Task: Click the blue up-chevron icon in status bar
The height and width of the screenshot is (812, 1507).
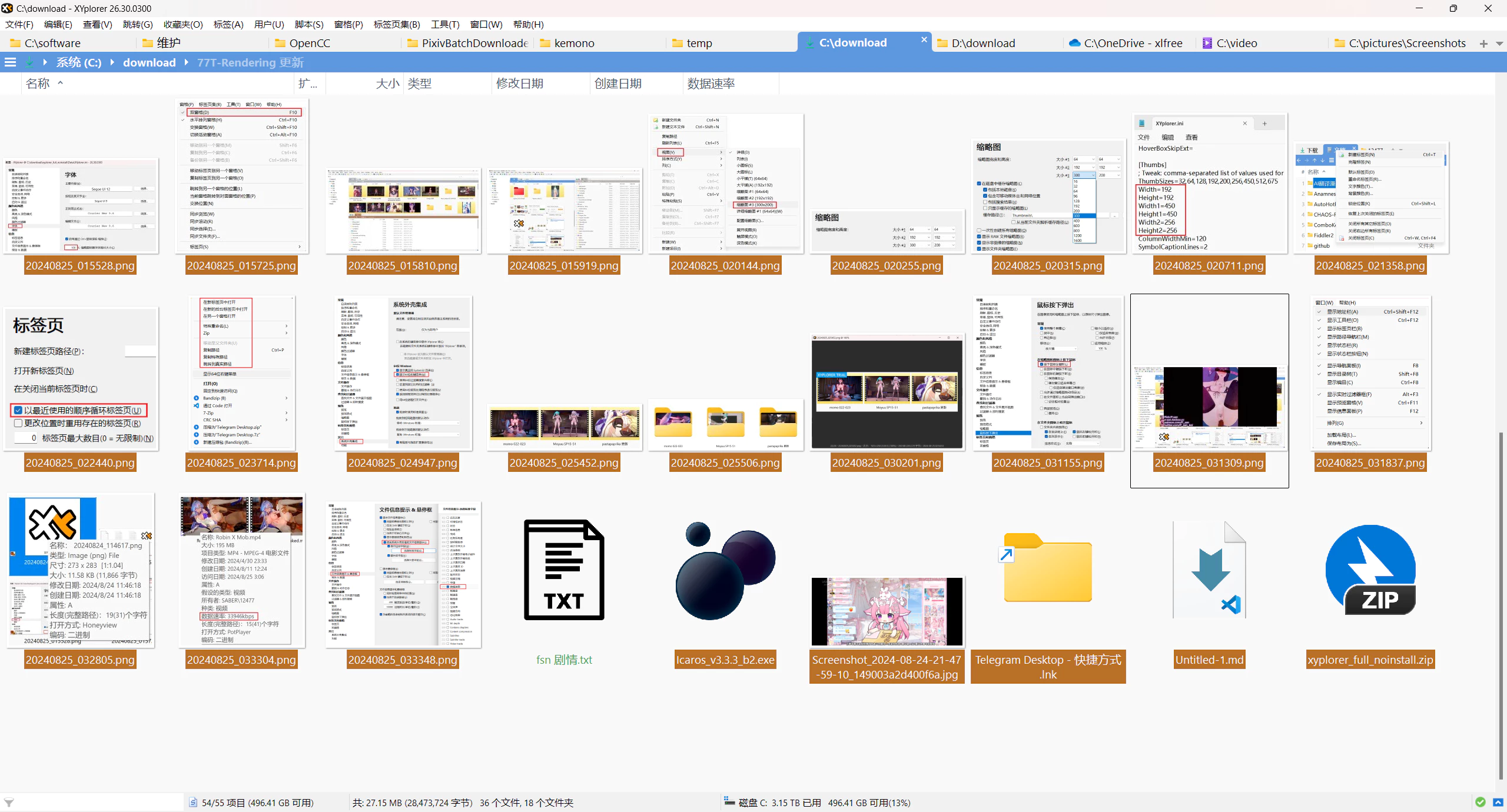Action: point(1498,803)
